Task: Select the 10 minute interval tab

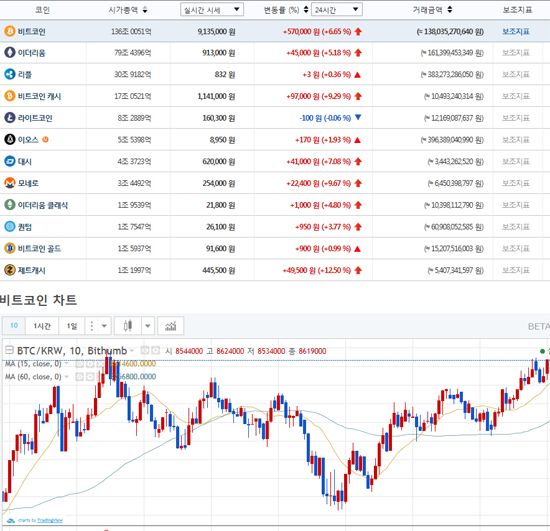Action: pos(14,325)
